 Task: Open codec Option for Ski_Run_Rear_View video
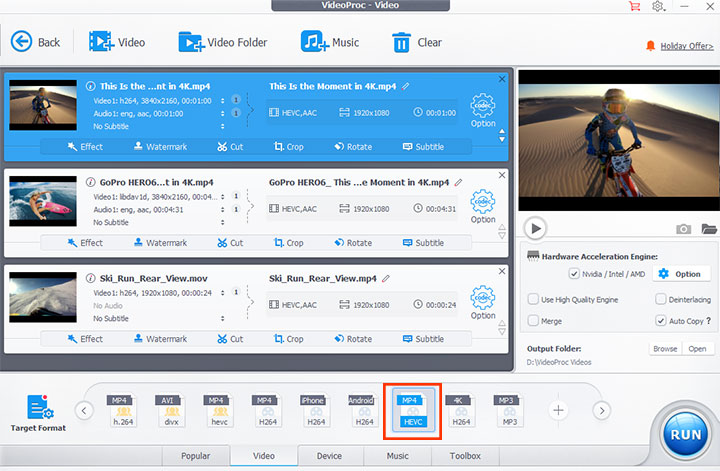[483, 302]
